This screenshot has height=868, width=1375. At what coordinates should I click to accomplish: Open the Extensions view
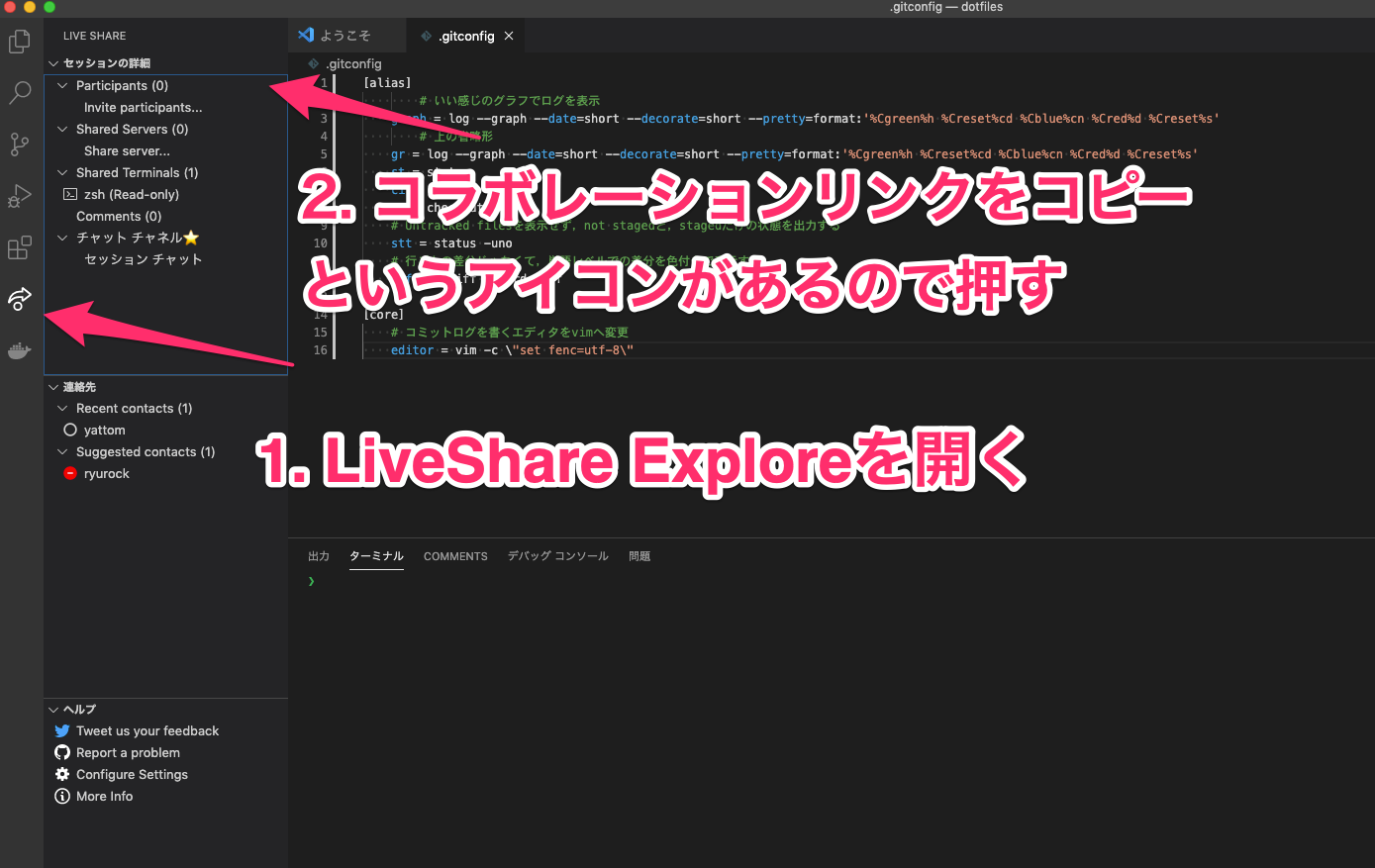pos(19,247)
